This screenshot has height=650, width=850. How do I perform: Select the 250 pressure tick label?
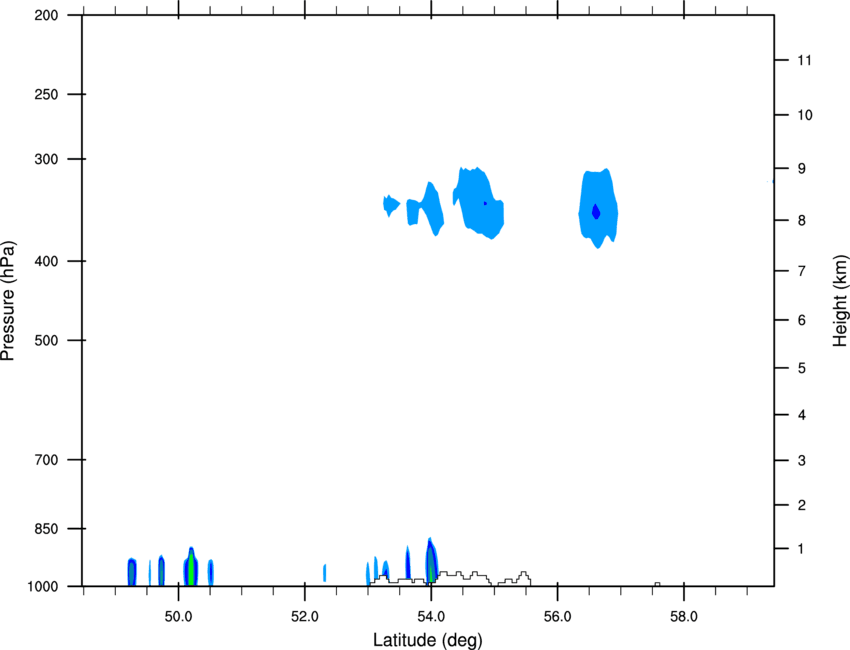pyautogui.click(x=46, y=94)
